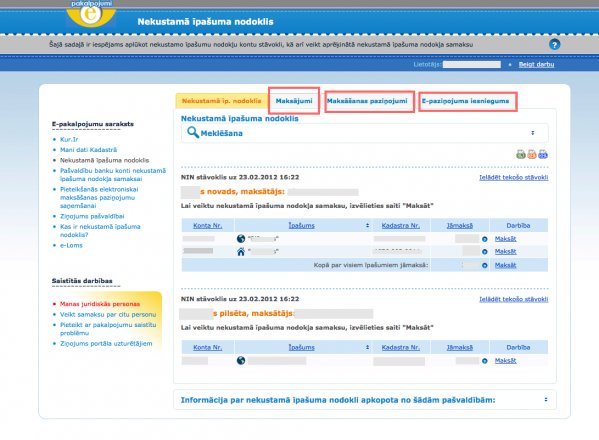
Task: Open the E-paziņojuma iesniegums tab
Action: (465, 101)
